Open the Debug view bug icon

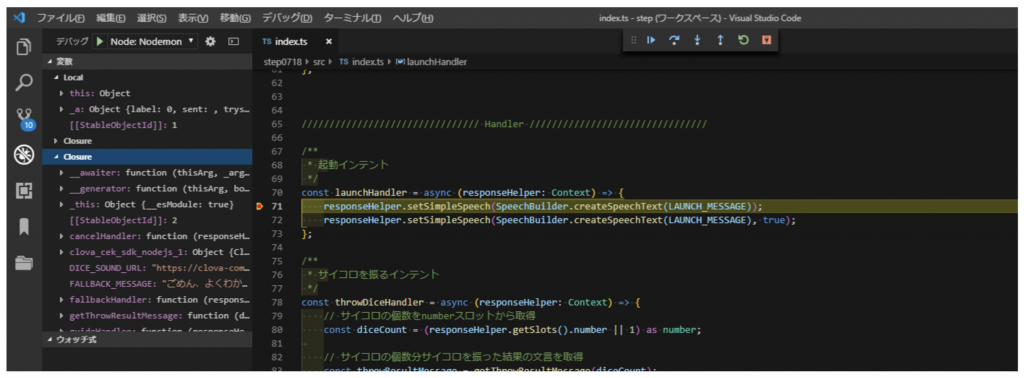[24, 155]
